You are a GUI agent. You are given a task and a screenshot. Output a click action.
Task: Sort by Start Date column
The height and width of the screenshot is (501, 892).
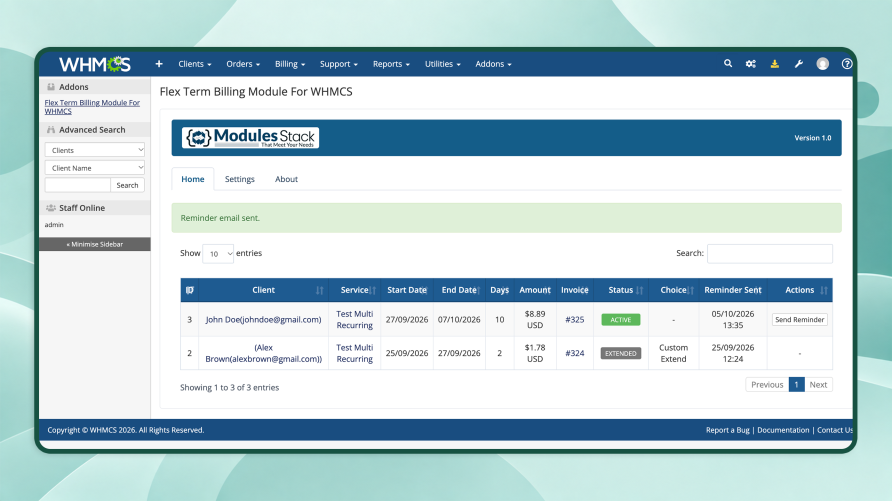[407, 290]
